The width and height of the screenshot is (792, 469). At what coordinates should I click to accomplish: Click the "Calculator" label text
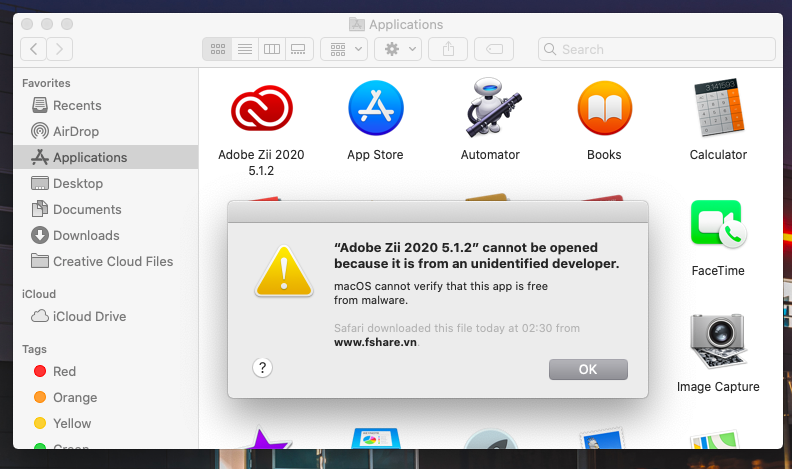tap(718, 154)
